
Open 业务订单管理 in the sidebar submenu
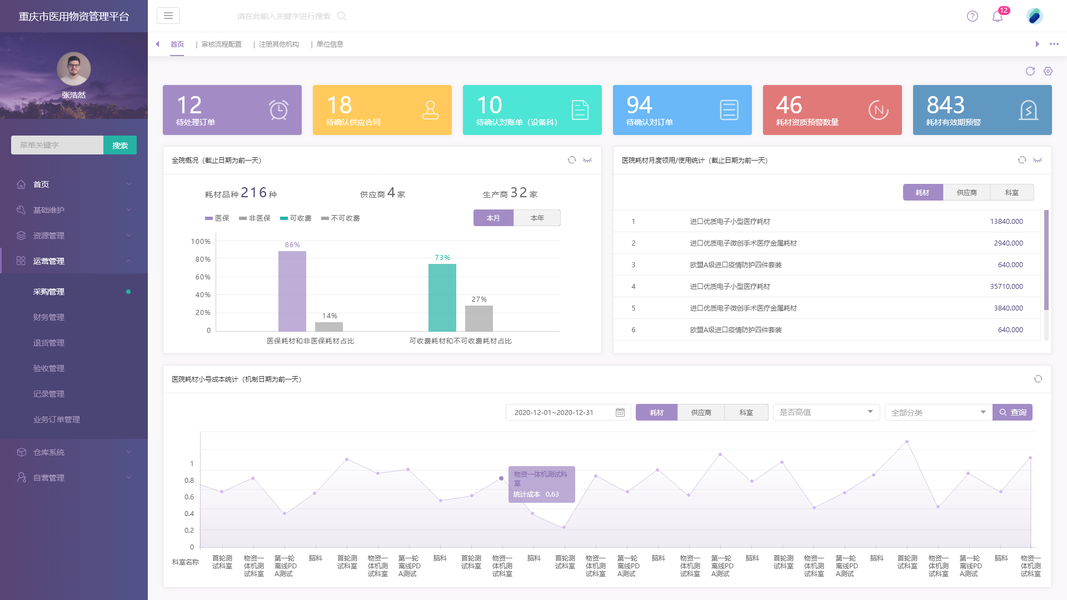(x=56, y=420)
